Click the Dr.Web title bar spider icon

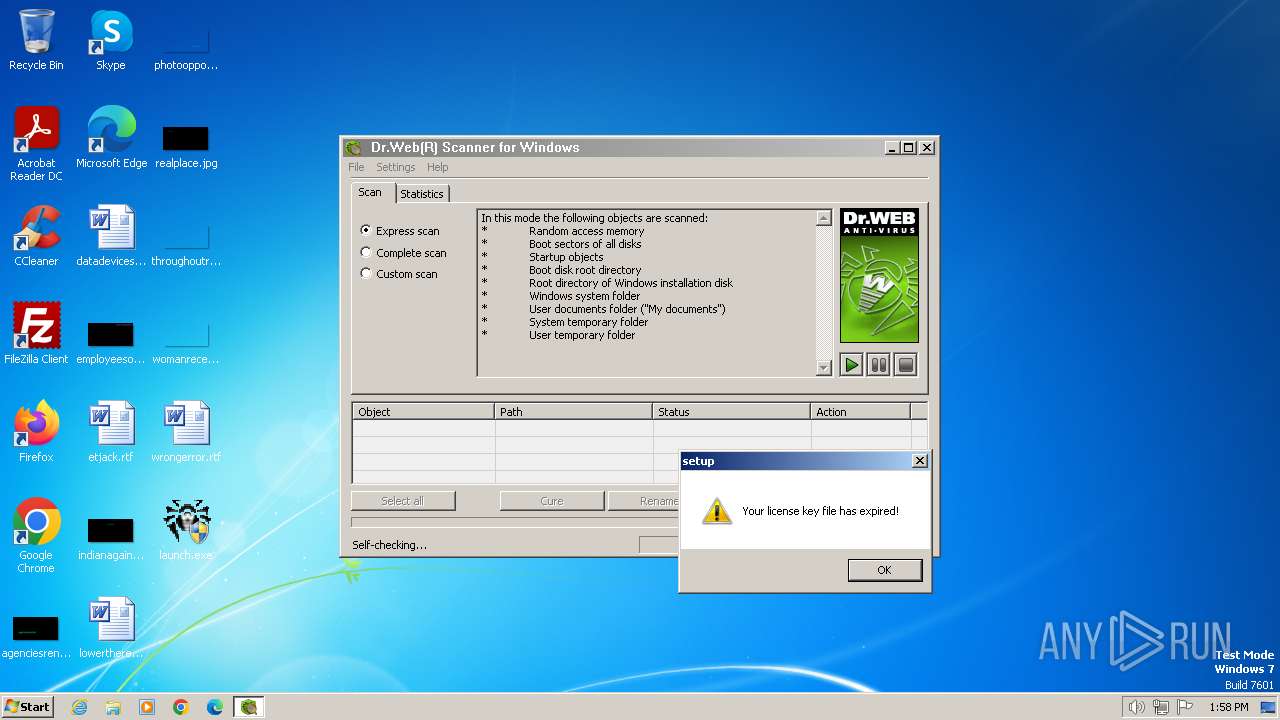tap(354, 148)
